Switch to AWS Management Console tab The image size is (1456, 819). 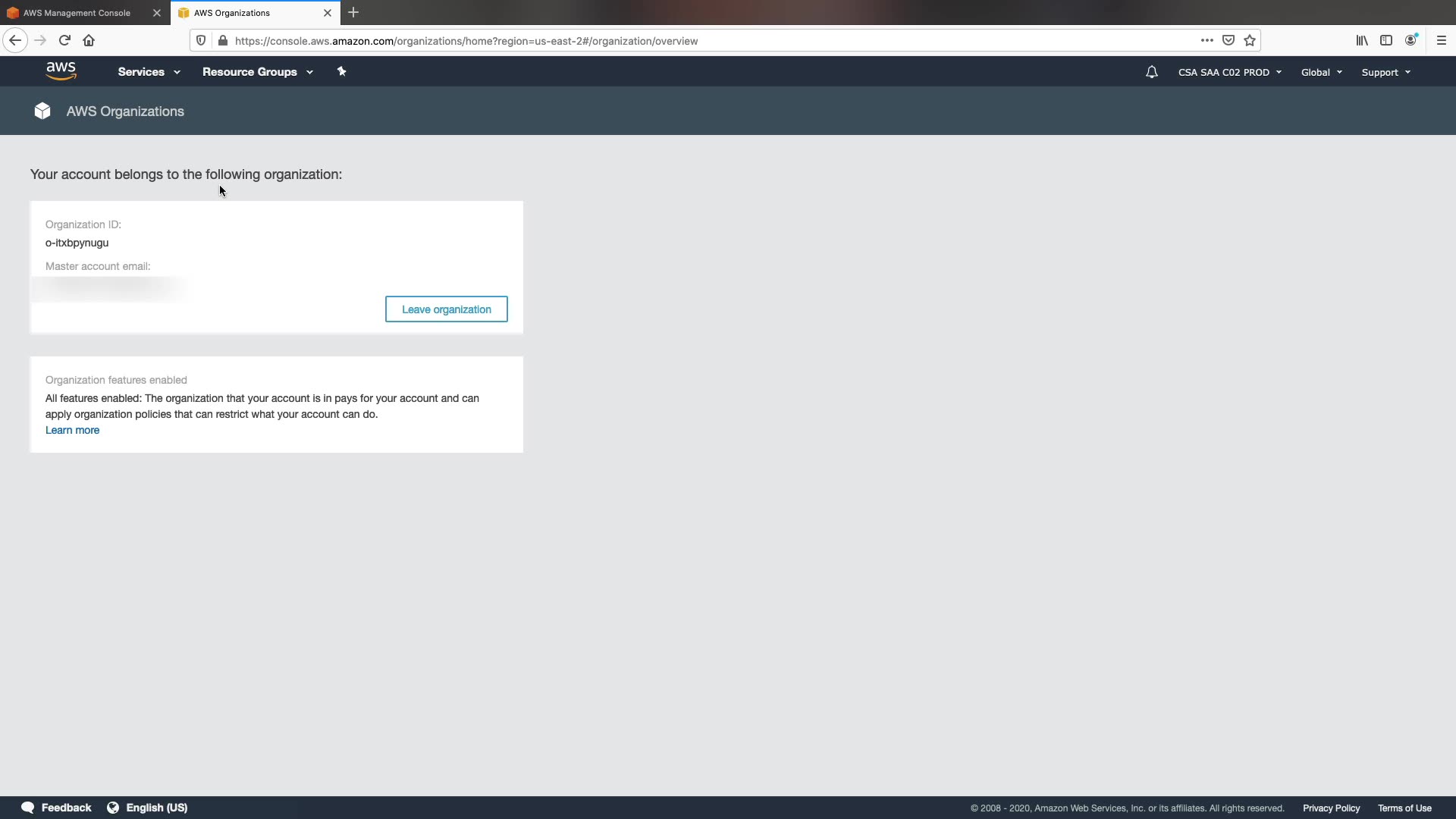[x=77, y=13]
